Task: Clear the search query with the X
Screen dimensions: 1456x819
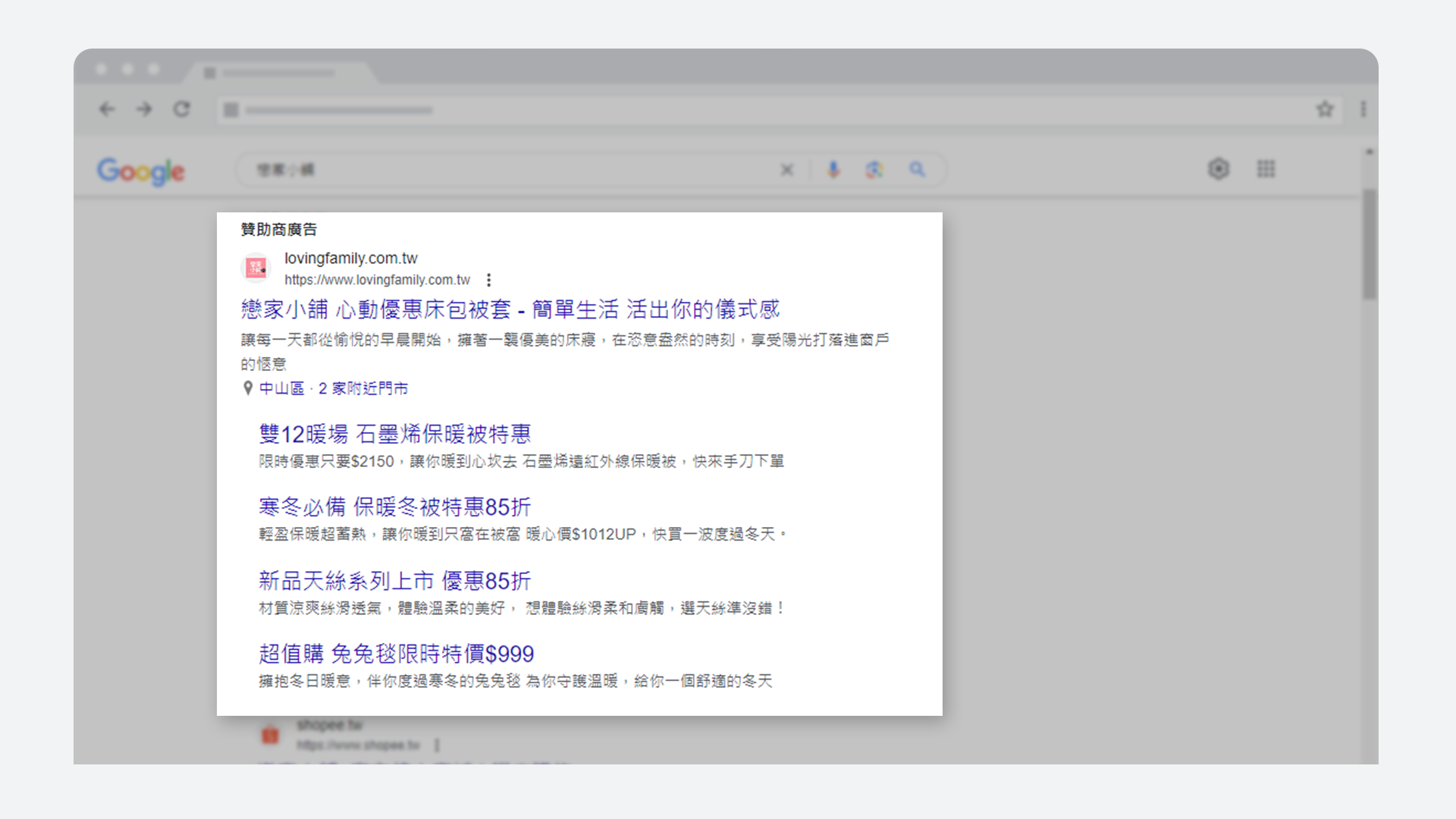Action: tap(787, 170)
